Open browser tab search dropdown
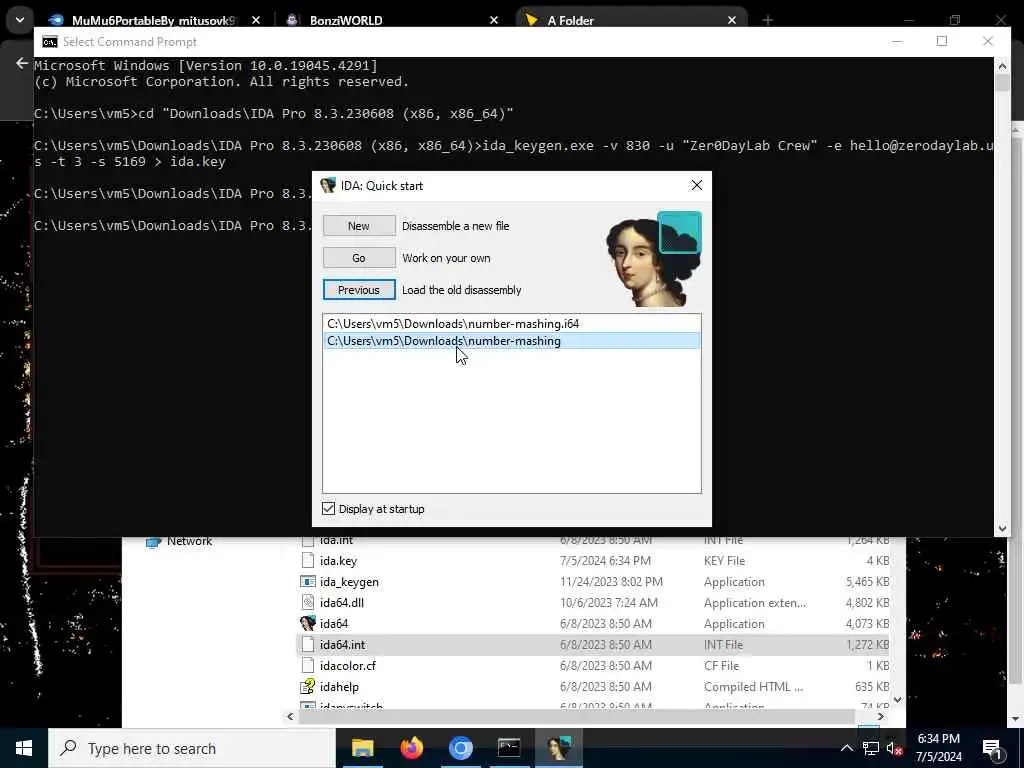This screenshot has height=768, width=1024. [x=20, y=20]
